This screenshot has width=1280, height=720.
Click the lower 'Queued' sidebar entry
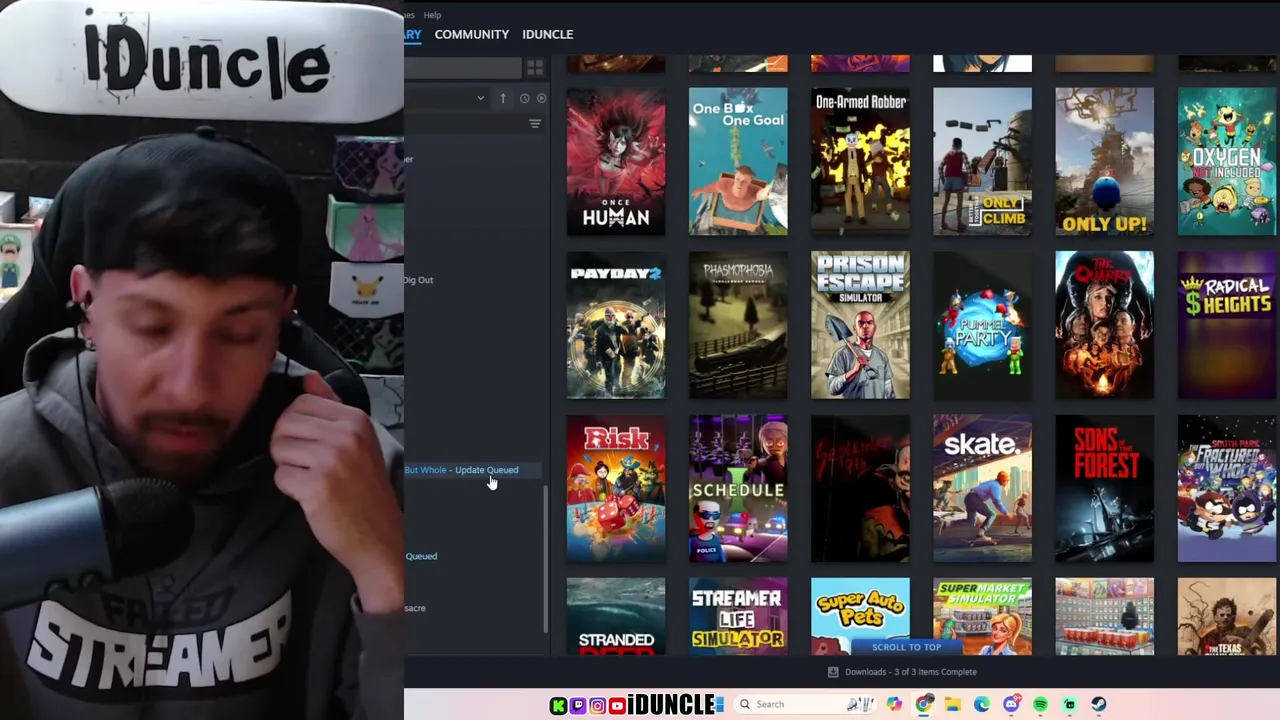pyautogui.click(x=421, y=556)
